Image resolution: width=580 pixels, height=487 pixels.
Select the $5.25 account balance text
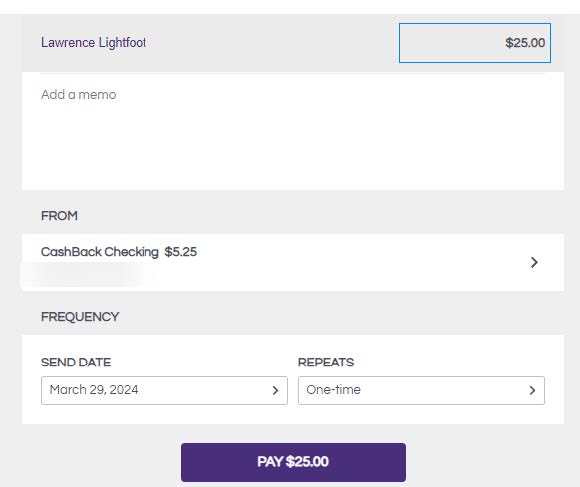click(181, 252)
